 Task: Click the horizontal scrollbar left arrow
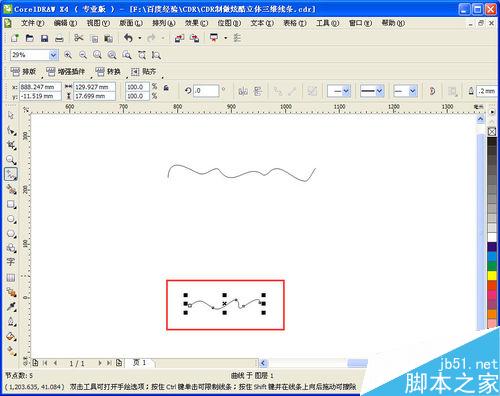(263, 363)
